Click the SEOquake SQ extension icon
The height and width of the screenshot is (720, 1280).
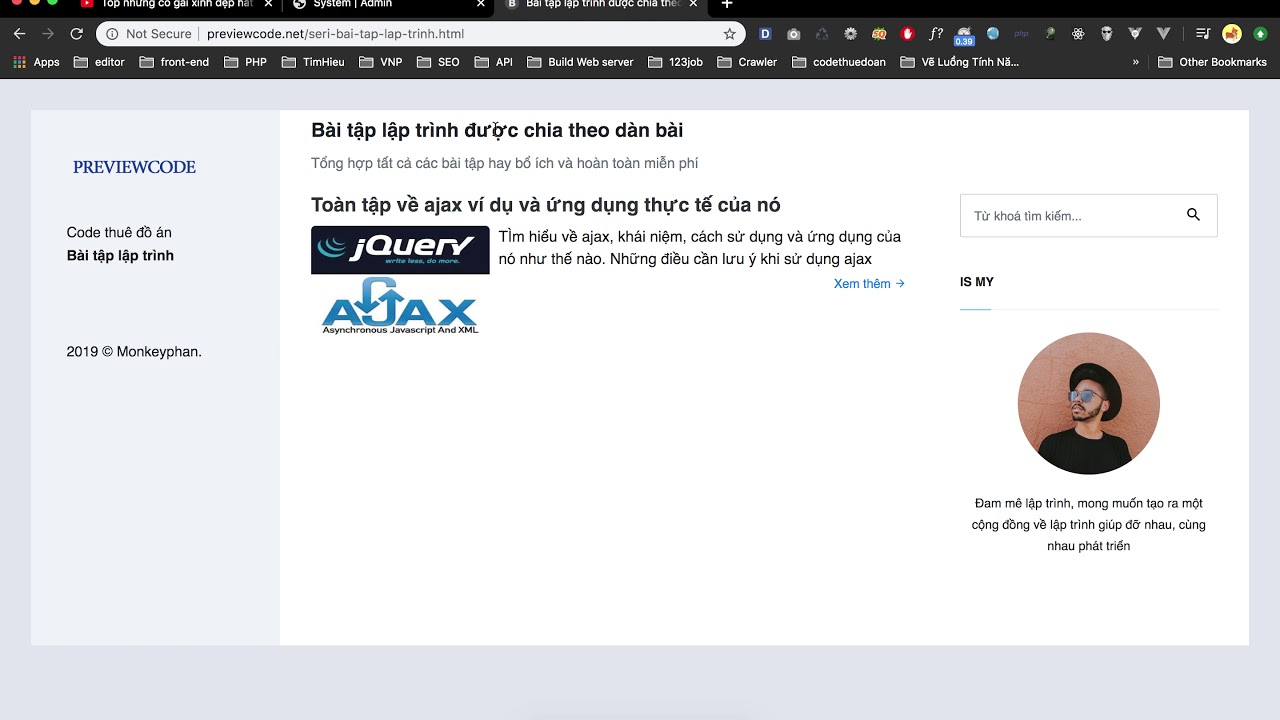879,34
